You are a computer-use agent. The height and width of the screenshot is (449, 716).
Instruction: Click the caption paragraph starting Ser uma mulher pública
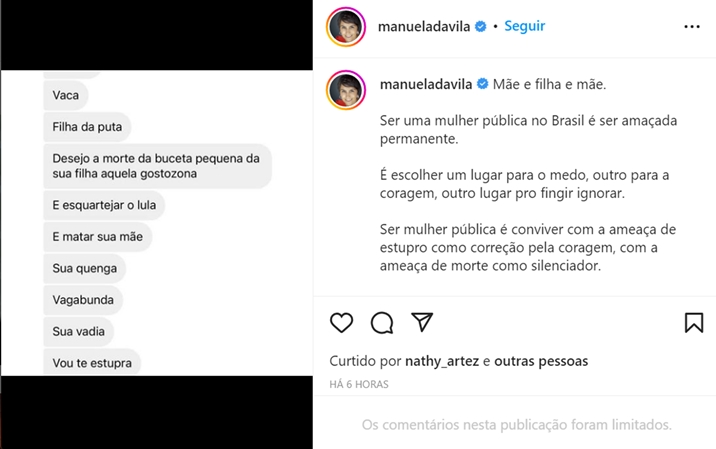point(515,129)
